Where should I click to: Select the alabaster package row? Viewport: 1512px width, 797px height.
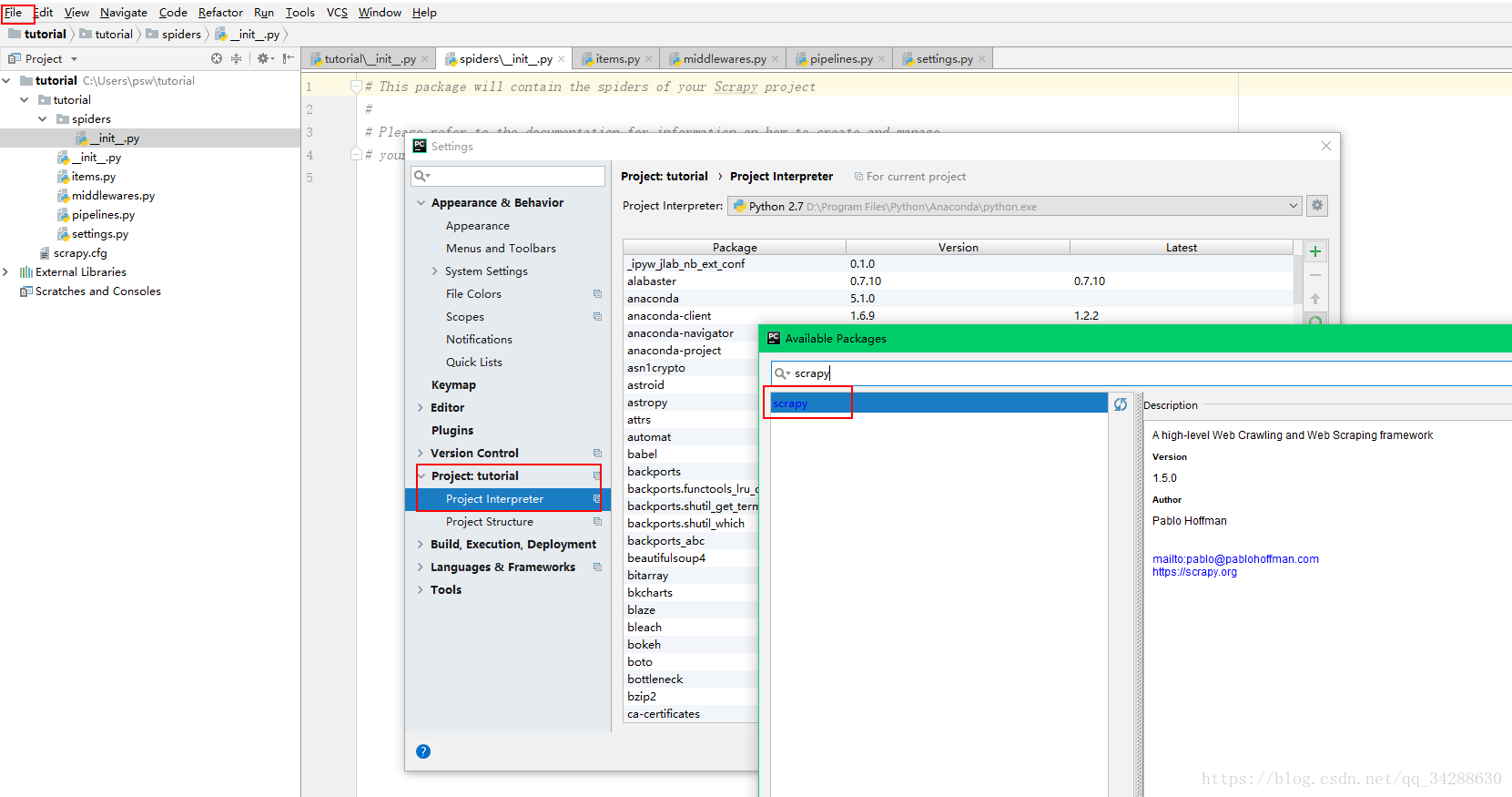[x=958, y=281]
